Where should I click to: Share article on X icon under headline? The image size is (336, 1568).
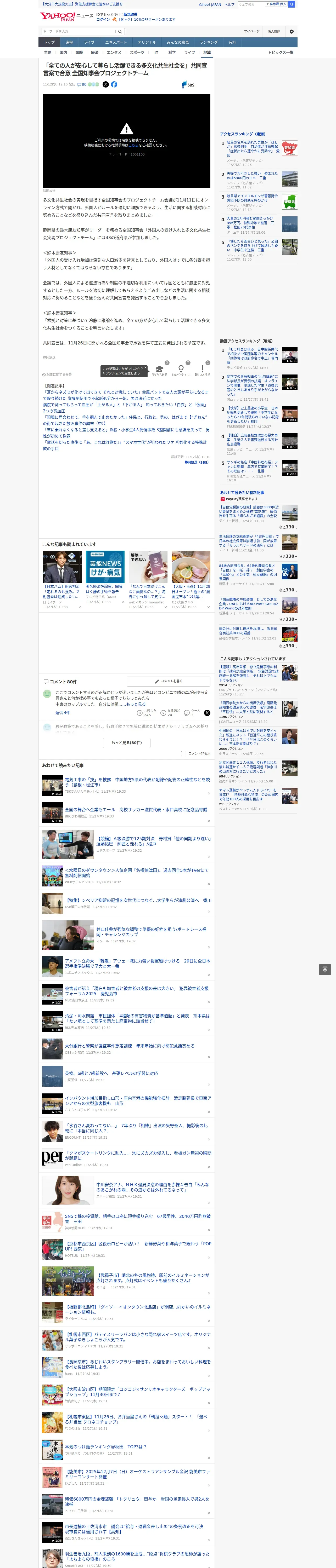coord(105,85)
